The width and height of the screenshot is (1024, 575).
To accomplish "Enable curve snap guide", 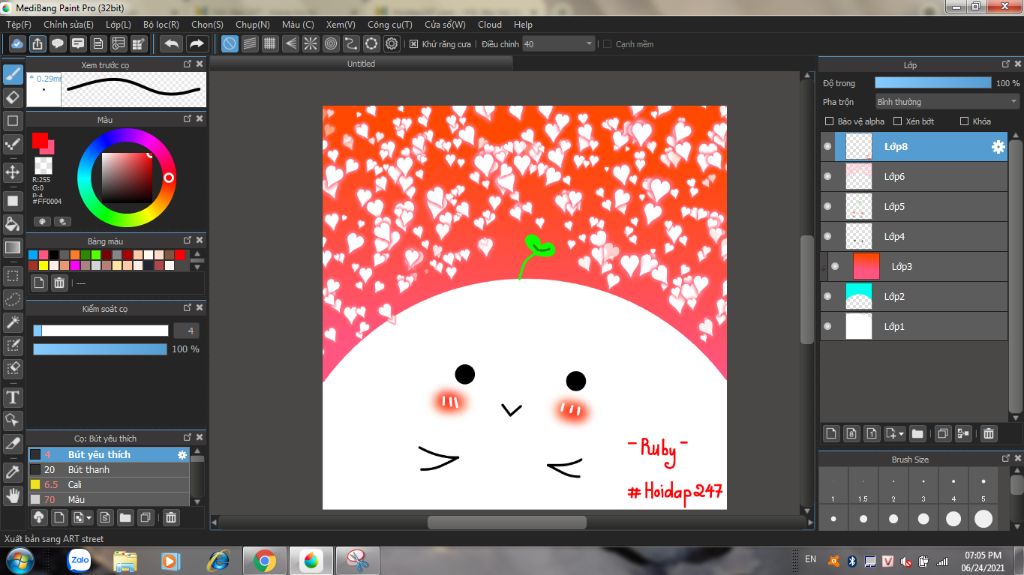I will [351, 44].
